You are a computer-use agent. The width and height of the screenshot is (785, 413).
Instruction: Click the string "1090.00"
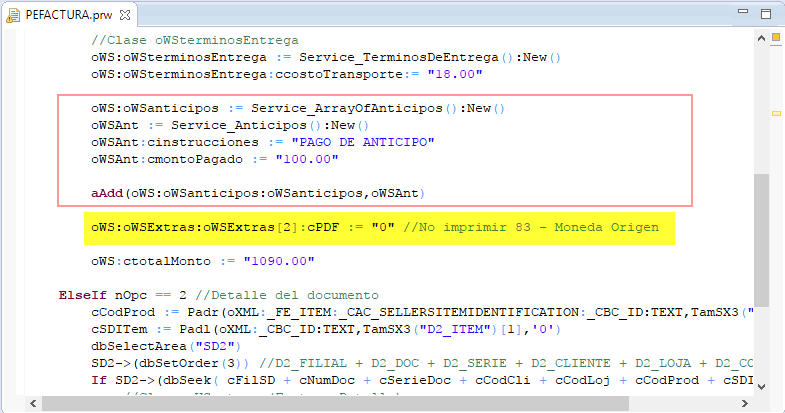(279, 261)
